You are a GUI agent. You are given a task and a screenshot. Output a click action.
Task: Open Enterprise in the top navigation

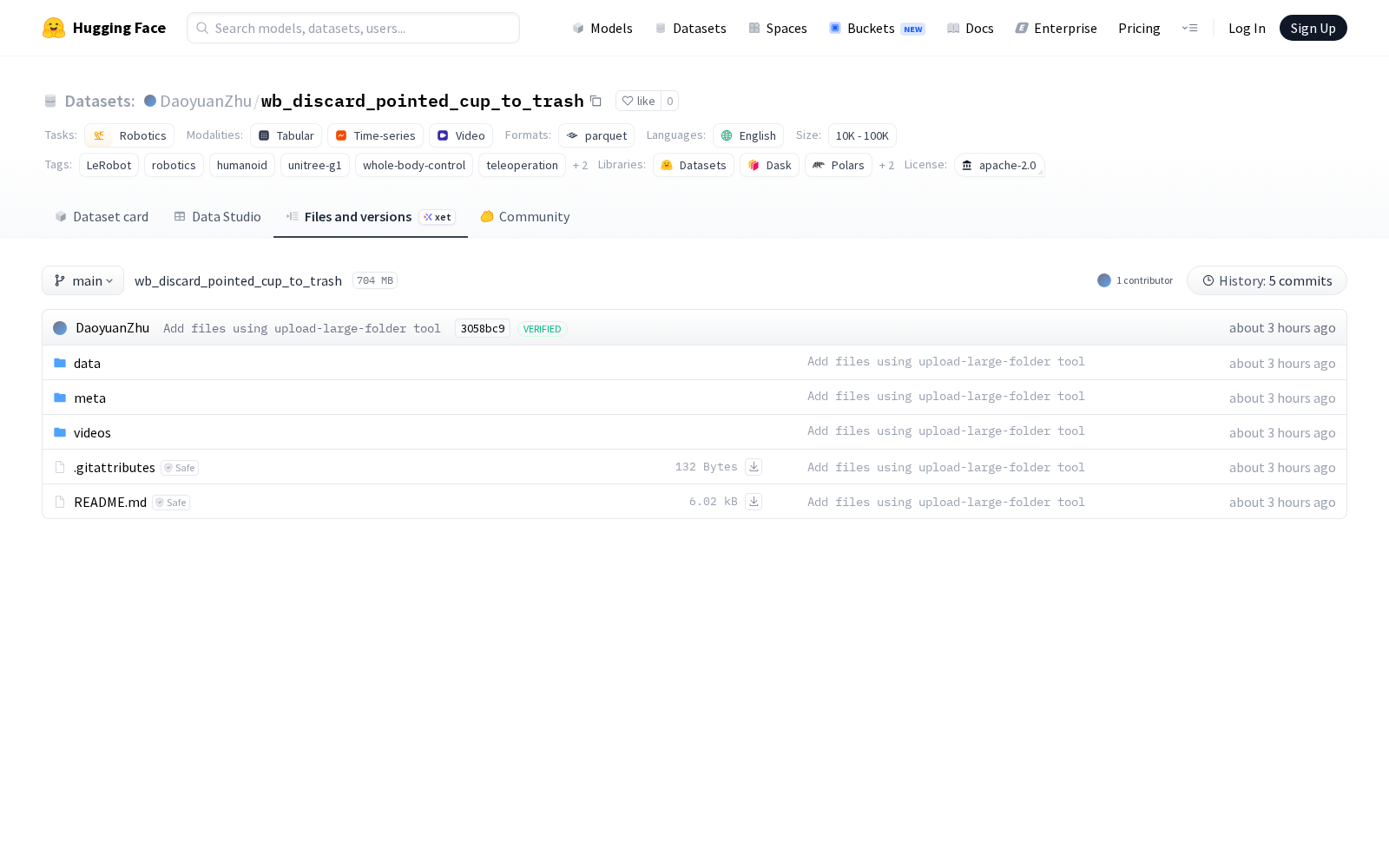click(x=1056, y=28)
